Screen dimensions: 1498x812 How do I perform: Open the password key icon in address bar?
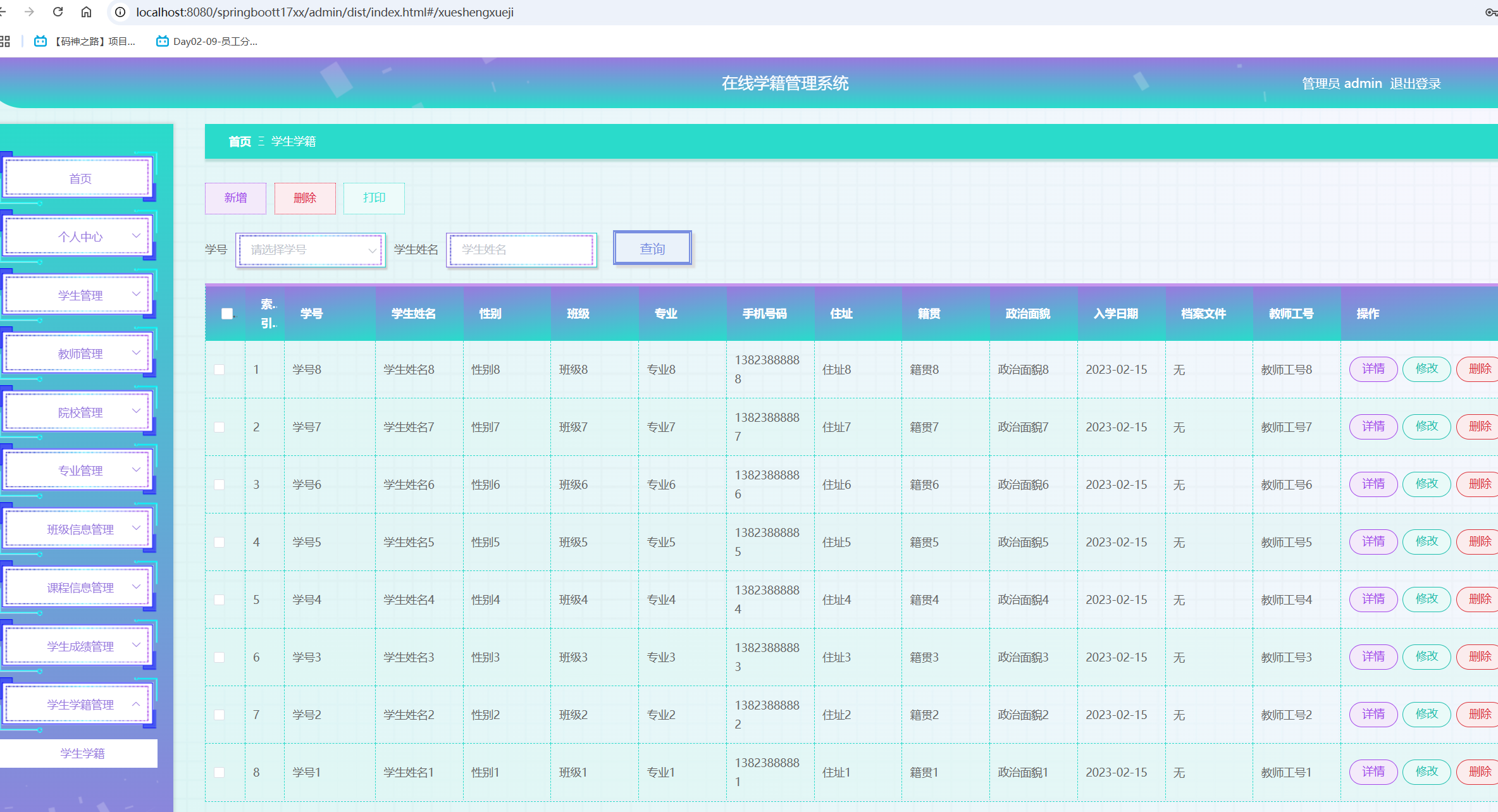1490,12
